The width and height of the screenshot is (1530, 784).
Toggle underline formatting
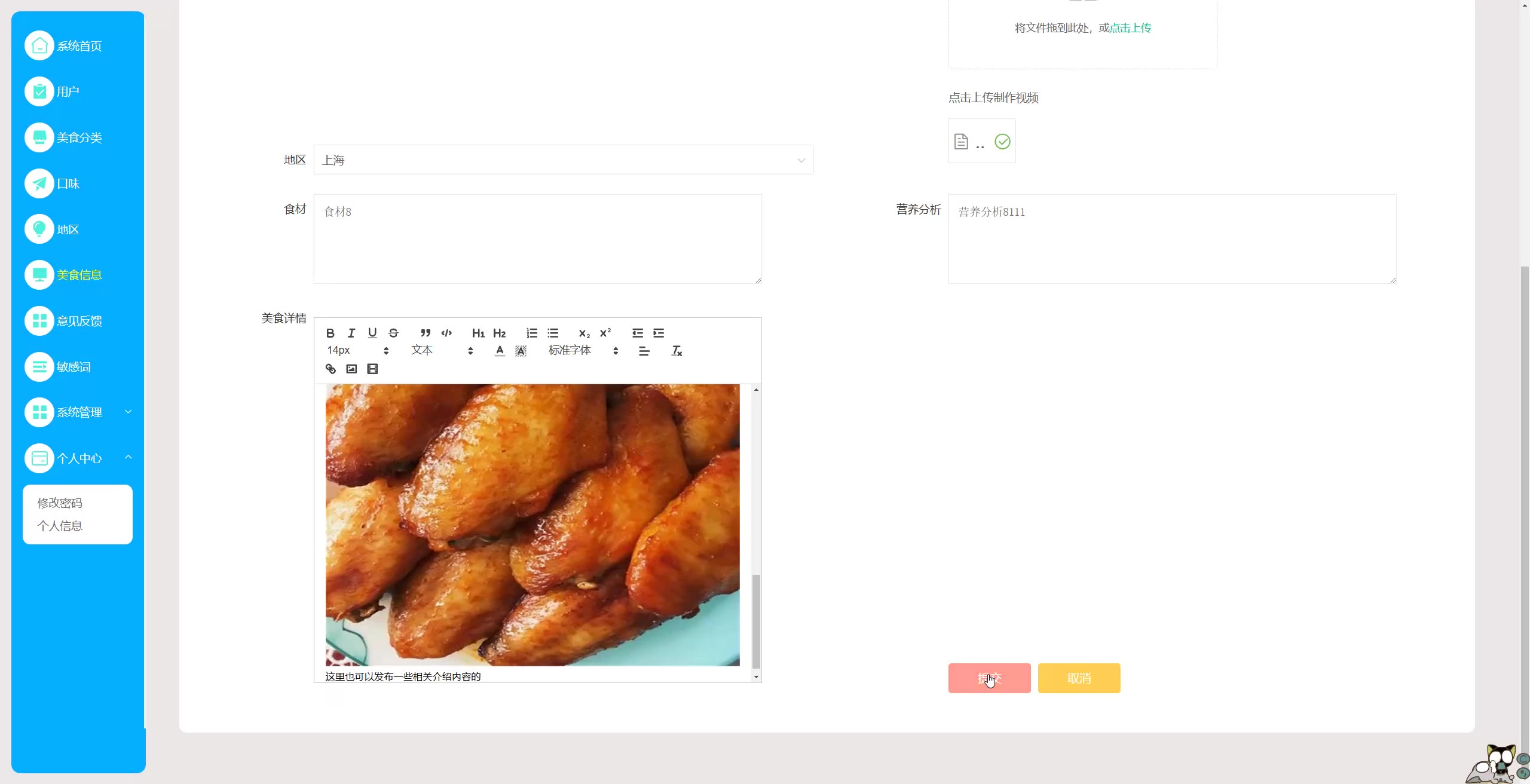coord(372,333)
